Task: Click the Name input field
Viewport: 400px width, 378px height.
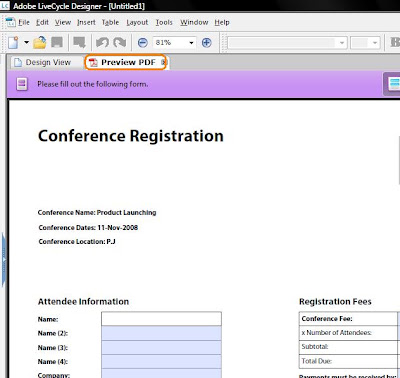Action: [161, 319]
